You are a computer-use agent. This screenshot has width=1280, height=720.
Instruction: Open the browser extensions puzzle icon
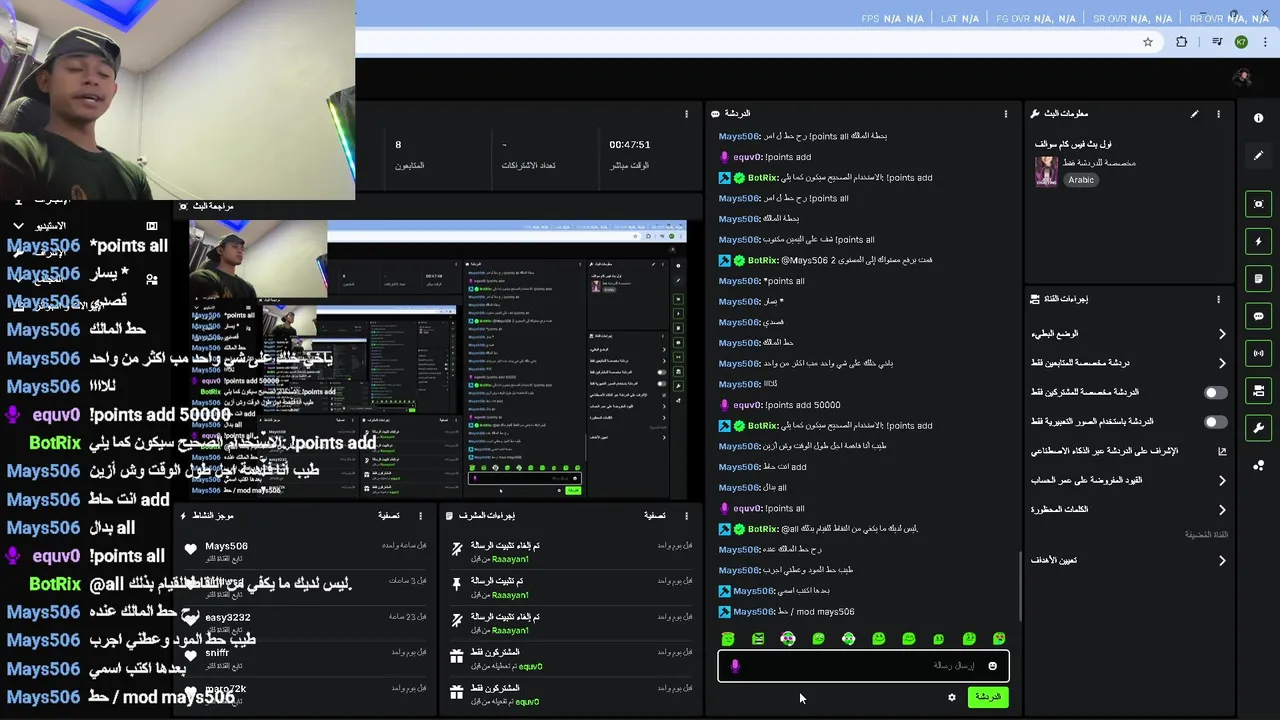pos(1182,42)
